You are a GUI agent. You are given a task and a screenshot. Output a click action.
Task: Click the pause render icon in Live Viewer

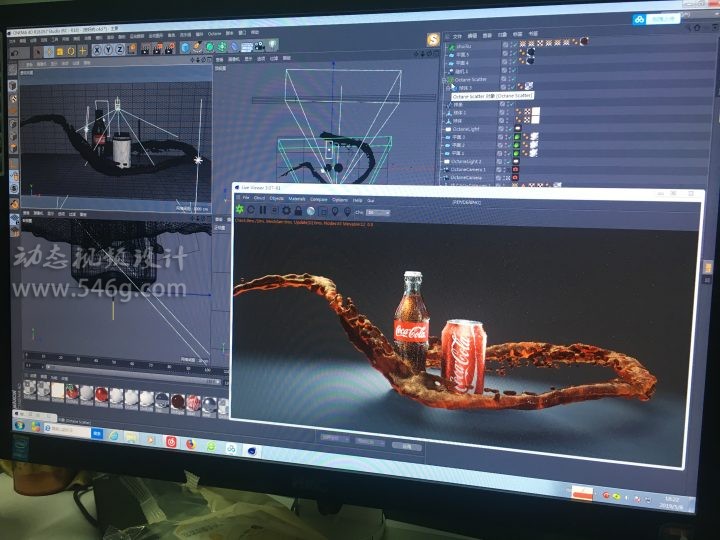pyautogui.click(x=263, y=211)
